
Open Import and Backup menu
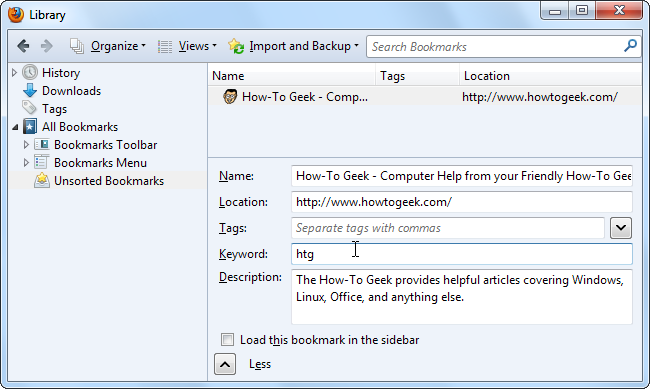click(304, 46)
